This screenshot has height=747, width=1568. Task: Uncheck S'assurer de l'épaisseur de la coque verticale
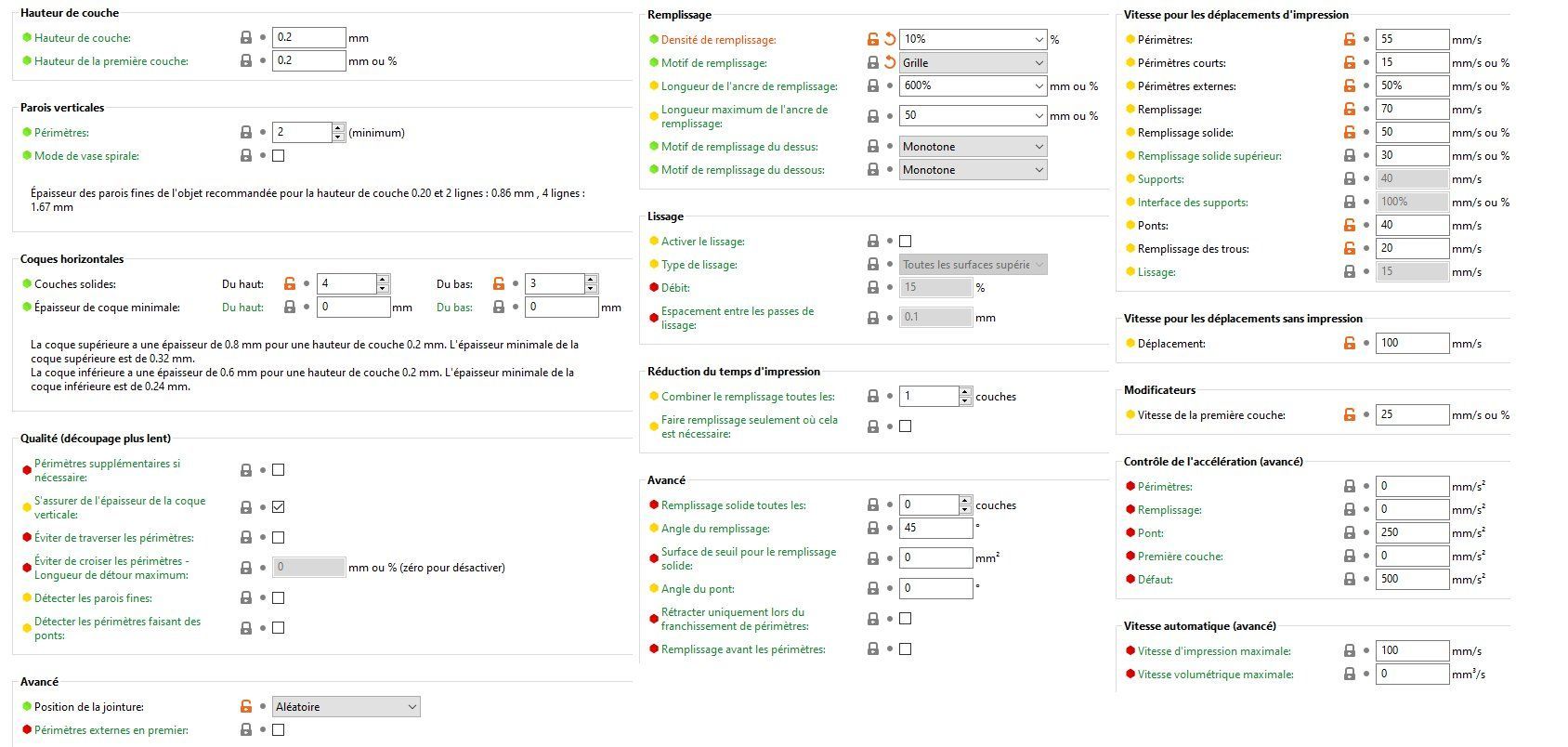278,507
